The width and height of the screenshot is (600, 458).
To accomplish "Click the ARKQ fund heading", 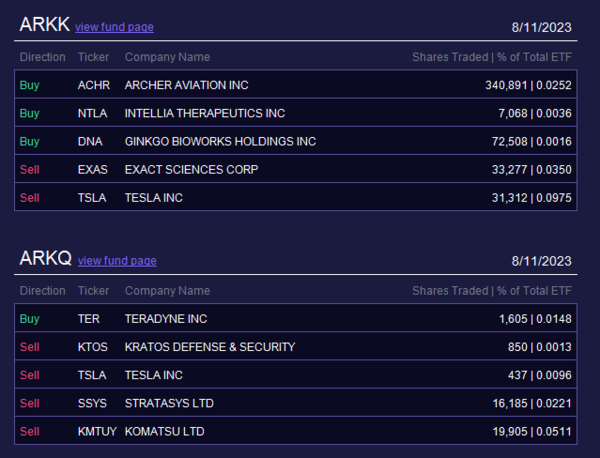I will click(46, 258).
